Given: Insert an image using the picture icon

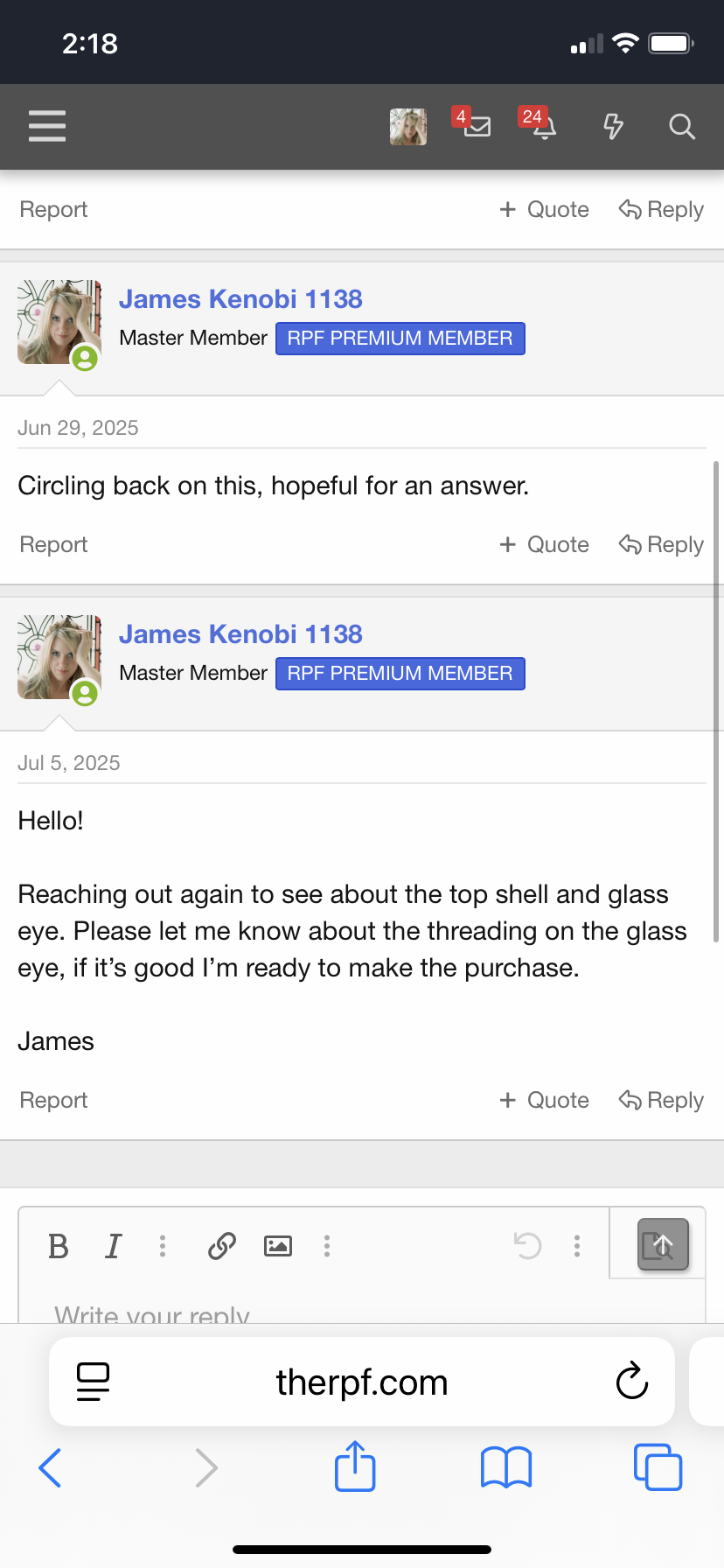Looking at the screenshot, I should click(x=278, y=1246).
